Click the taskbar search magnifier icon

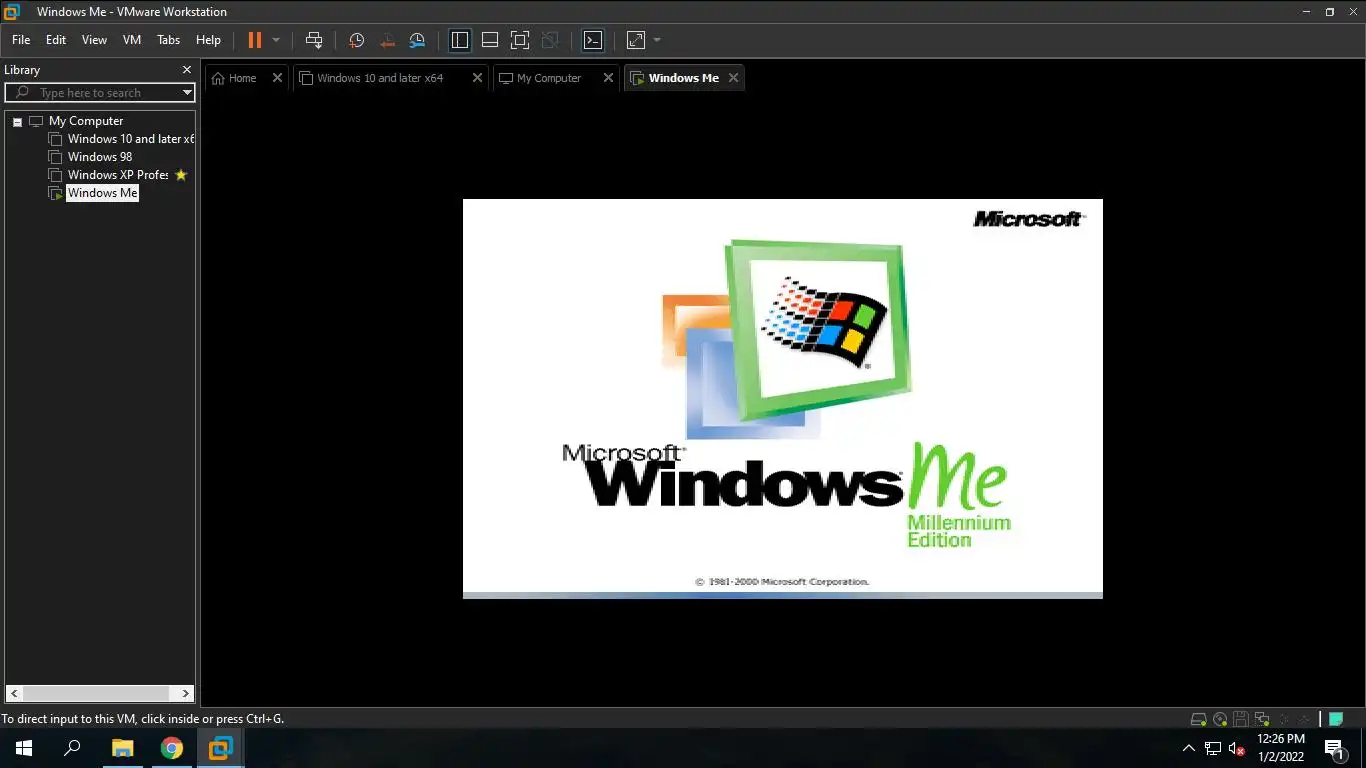point(72,748)
